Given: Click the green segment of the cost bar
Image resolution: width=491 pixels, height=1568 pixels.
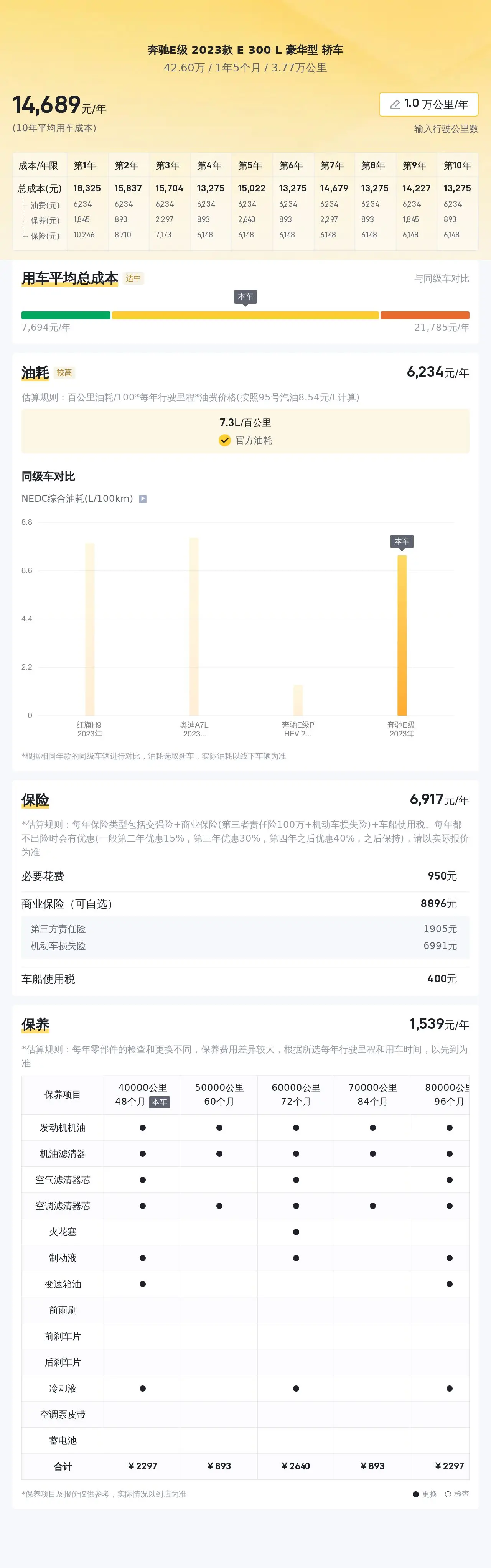Looking at the screenshot, I should pos(66,315).
